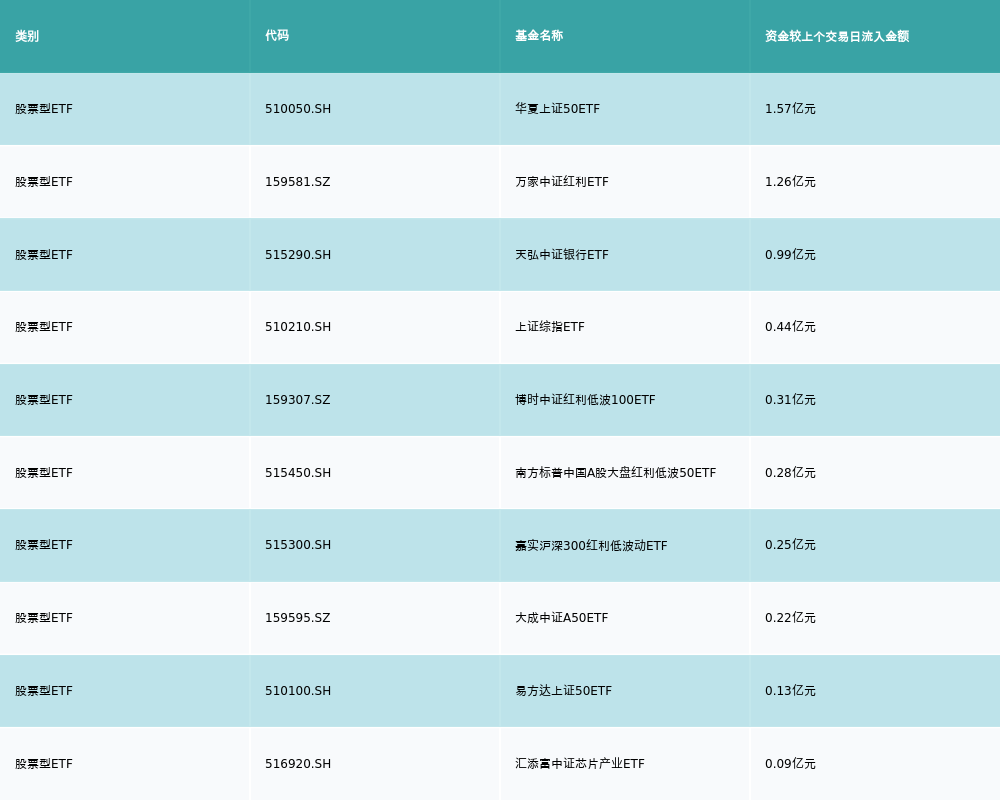The image size is (1000, 800).
Task: Click the 基金名称 column header
Action: tap(539, 36)
